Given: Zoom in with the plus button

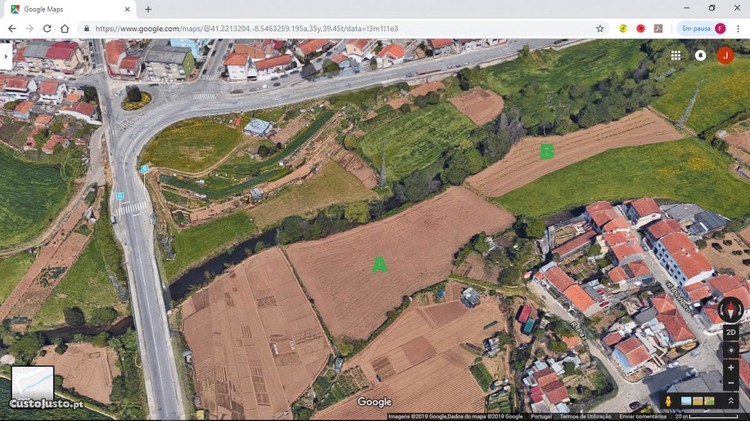Looking at the screenshot, I should point(731,368).
